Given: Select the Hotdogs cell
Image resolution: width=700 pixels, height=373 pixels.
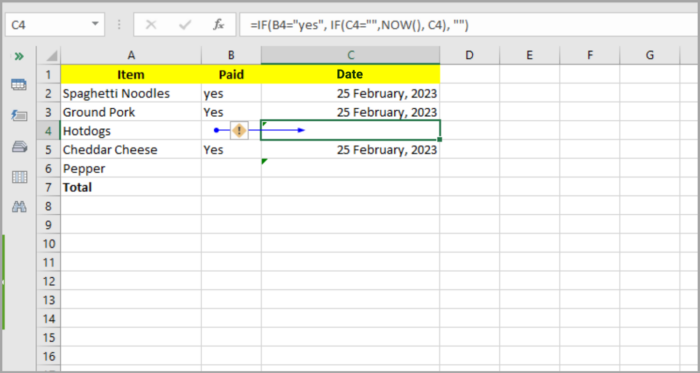Looking at the screenshot, I should [x=131, y=131].
